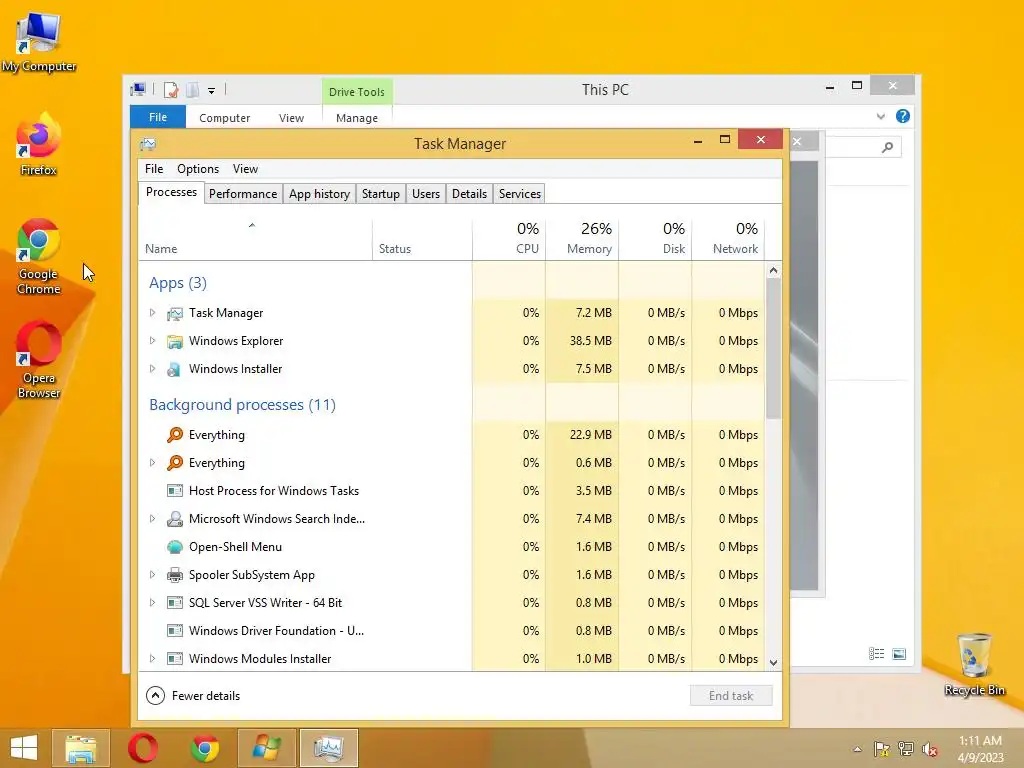
Task: Click the Spooler SubSystem App printer icon
Action: (x=174, y=575)
